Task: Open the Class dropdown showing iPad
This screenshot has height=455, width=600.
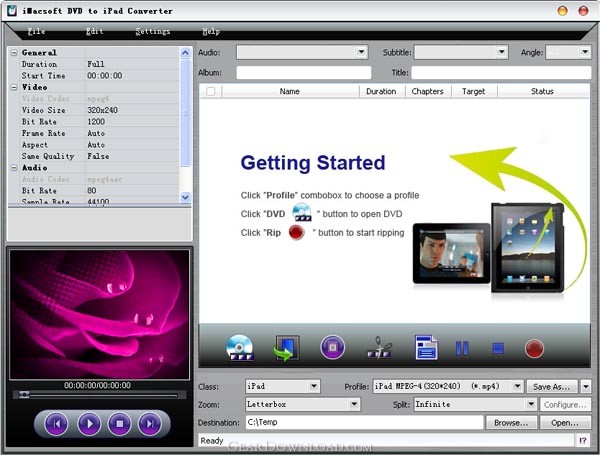Action: coord(314,386)
